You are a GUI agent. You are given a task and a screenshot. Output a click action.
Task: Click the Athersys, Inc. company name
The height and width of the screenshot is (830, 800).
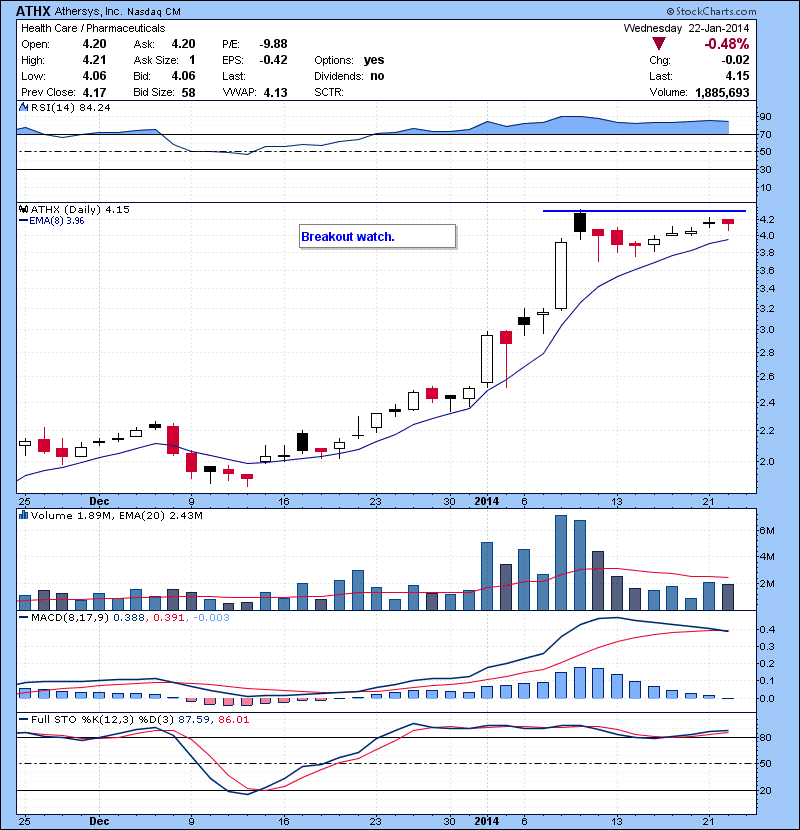coord(88,12)
